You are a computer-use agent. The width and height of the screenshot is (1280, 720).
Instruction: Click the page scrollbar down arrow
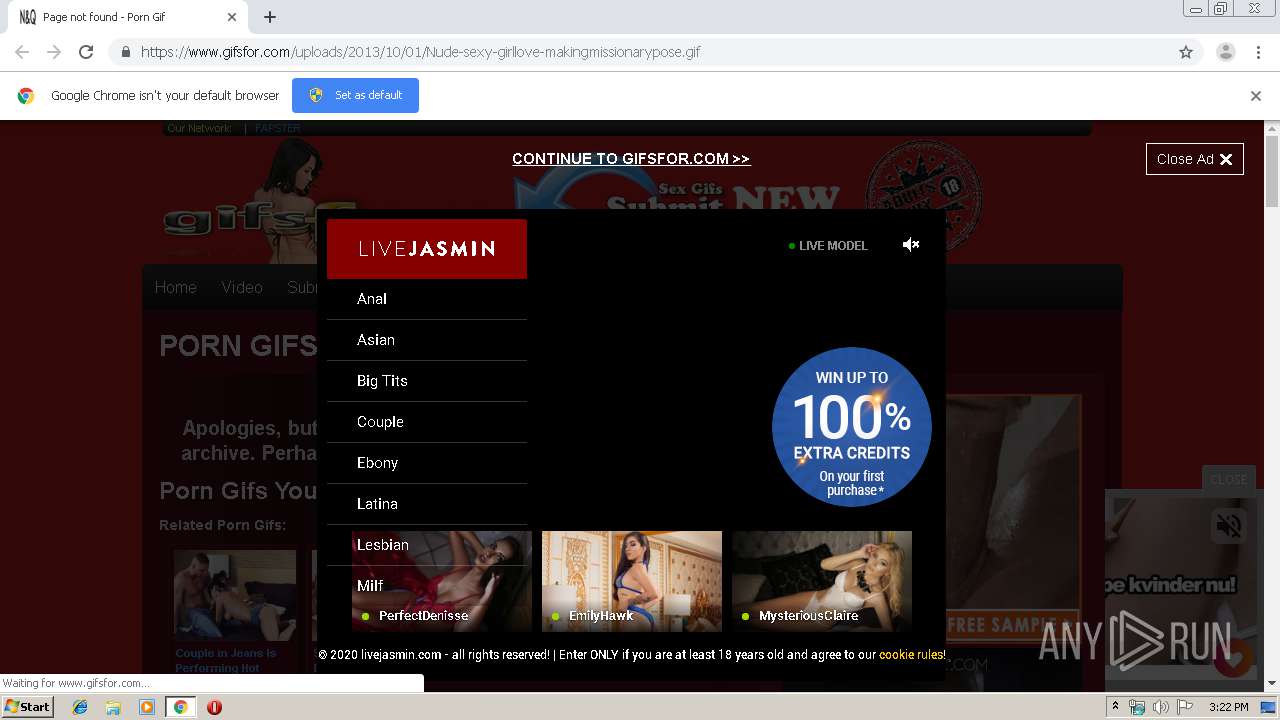pyautogui.click(x=1272, y=683)
